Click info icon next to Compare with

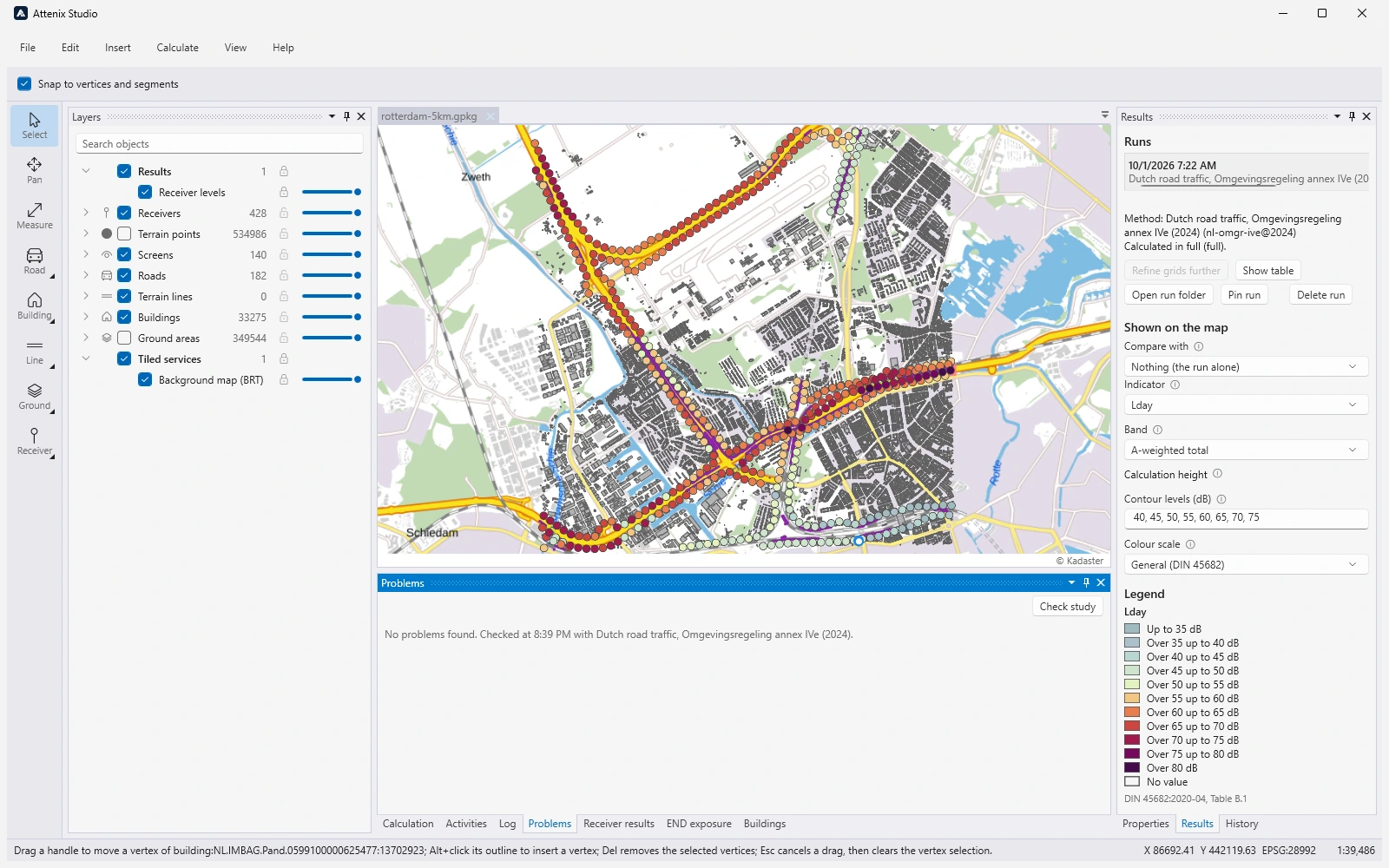click(x=1199, y=346)
